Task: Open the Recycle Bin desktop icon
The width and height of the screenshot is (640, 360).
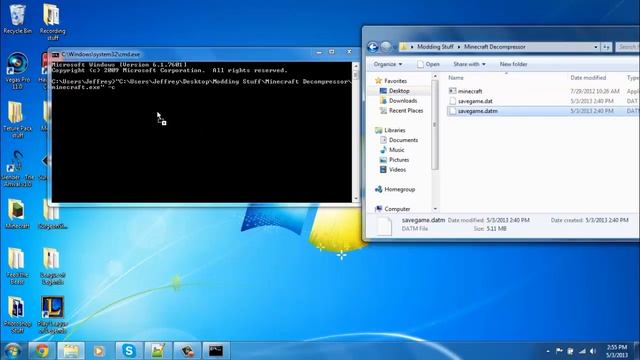Action: click(17, 19)
